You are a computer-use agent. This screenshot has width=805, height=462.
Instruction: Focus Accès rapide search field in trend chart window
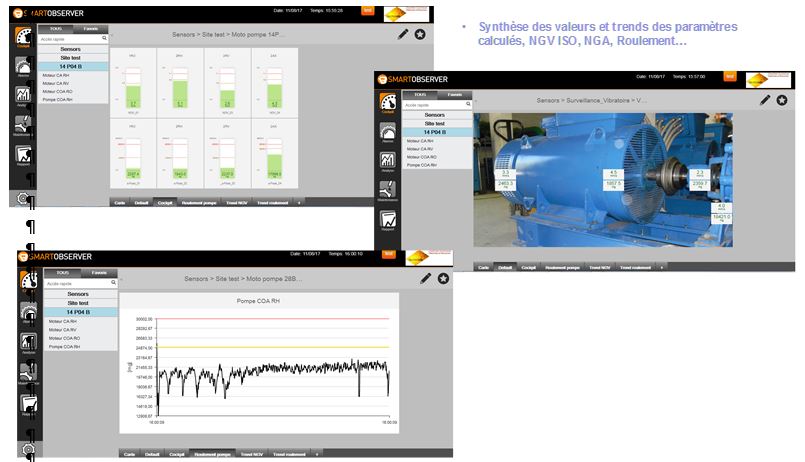point(81,283)
